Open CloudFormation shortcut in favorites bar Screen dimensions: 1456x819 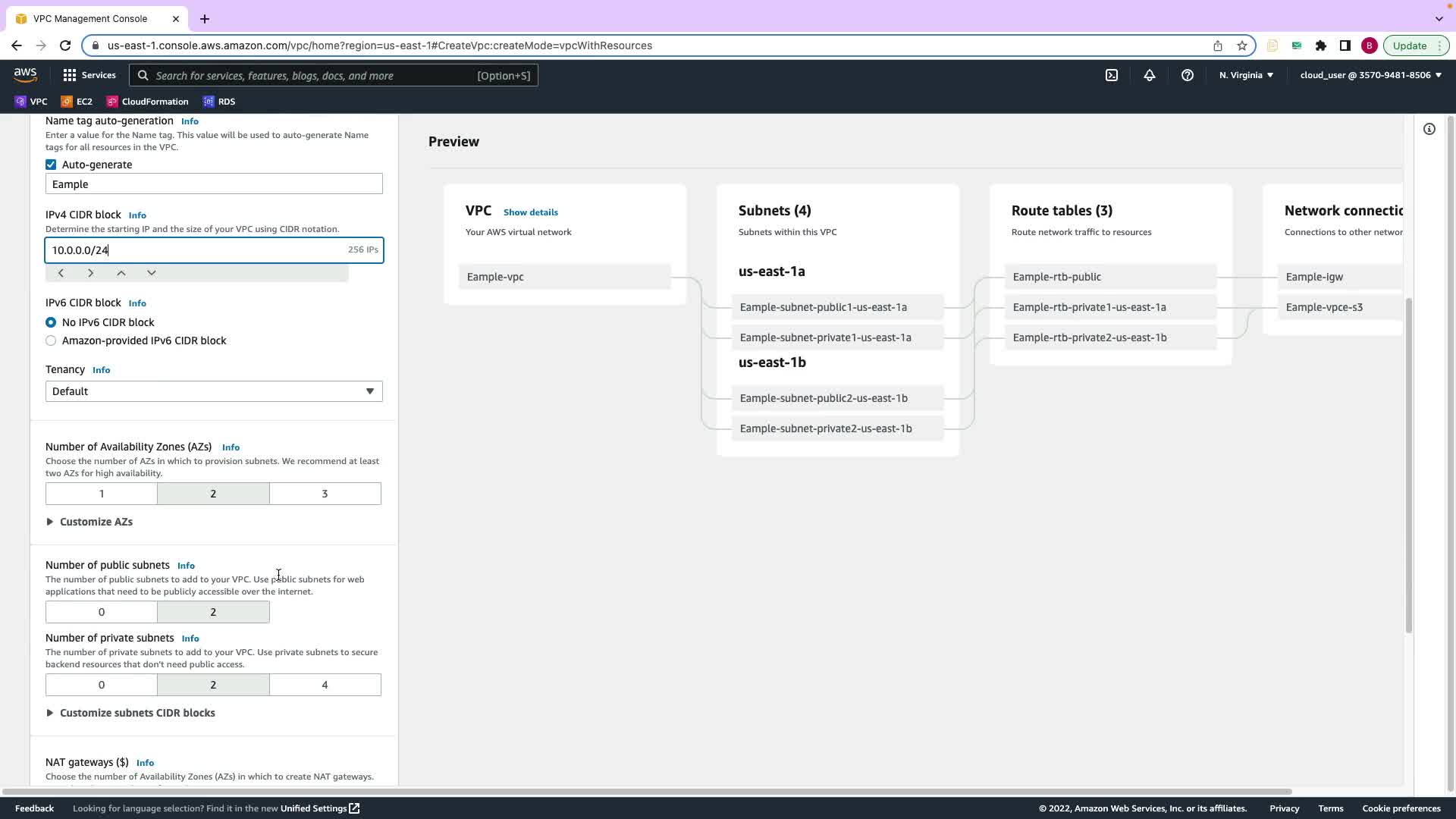coord(148,102)
